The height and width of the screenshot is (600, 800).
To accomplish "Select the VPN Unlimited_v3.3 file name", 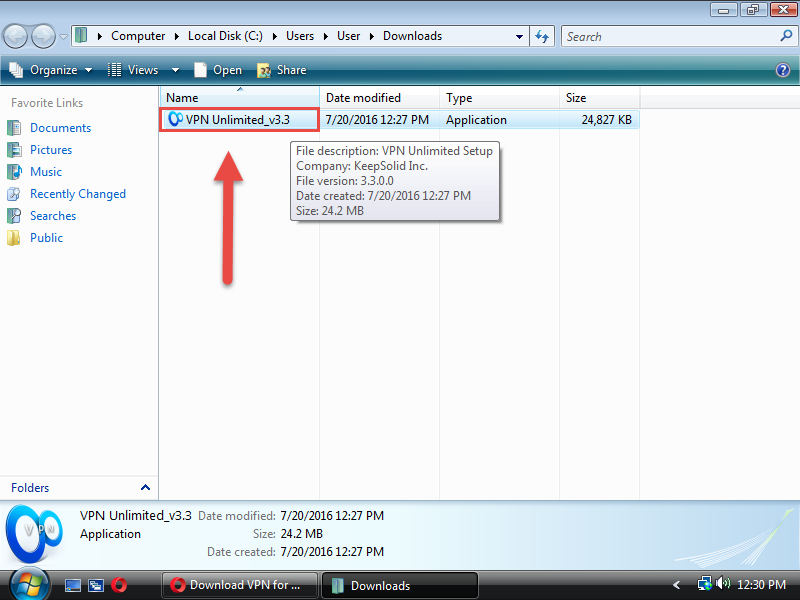I will (x=238, y=120).
